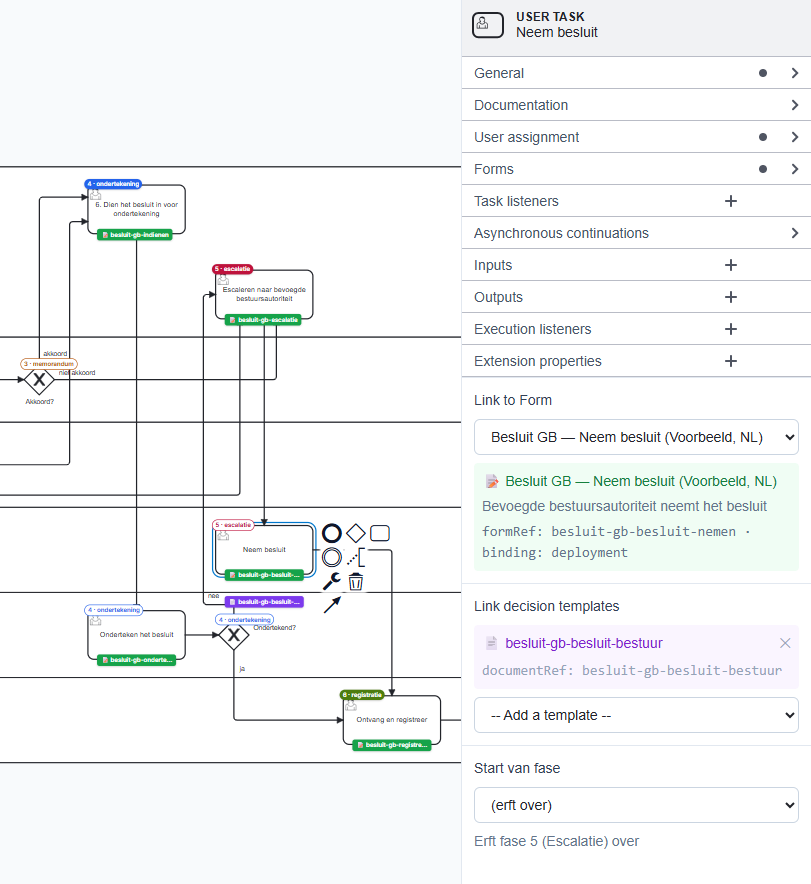The width and height of the screenshot is (811, 884).
Task: Click the User Task icon in the panel header
Action: pyautogui.click(x=488, y=25)
